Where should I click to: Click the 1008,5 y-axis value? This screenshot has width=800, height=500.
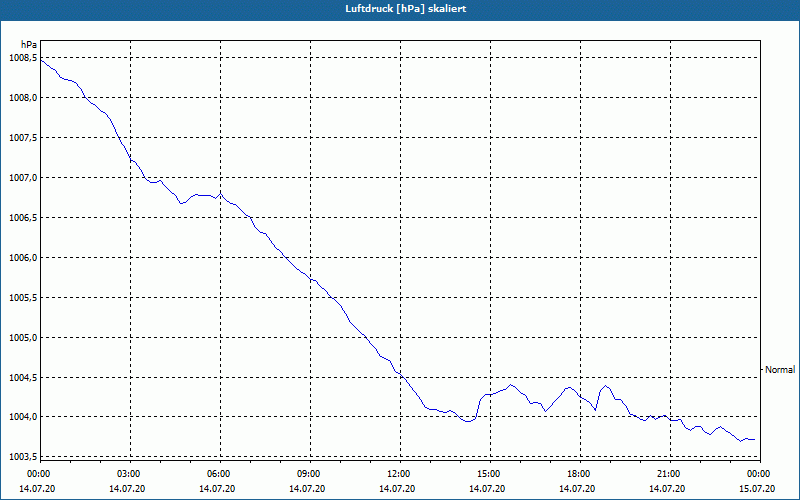[23, 58]
